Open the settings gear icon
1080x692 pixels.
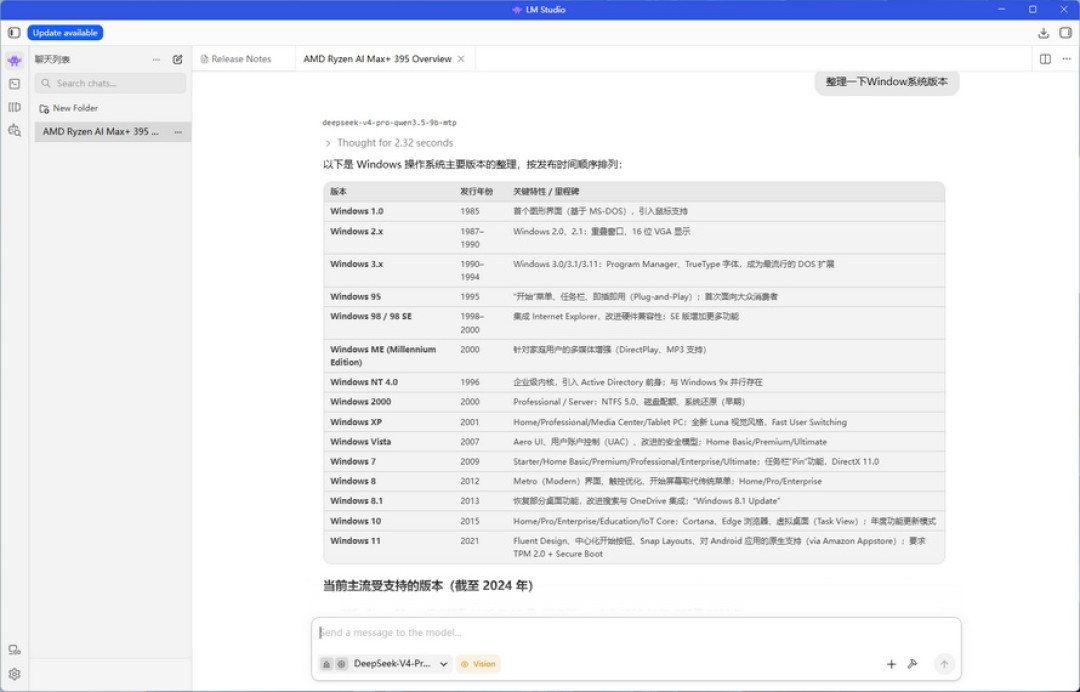(14, 674)
